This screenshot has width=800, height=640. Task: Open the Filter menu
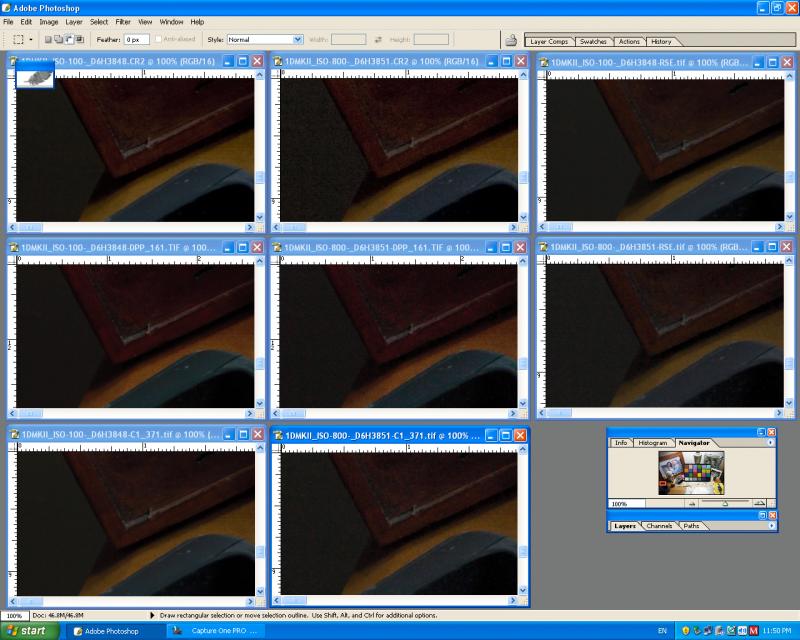[123, 22]
